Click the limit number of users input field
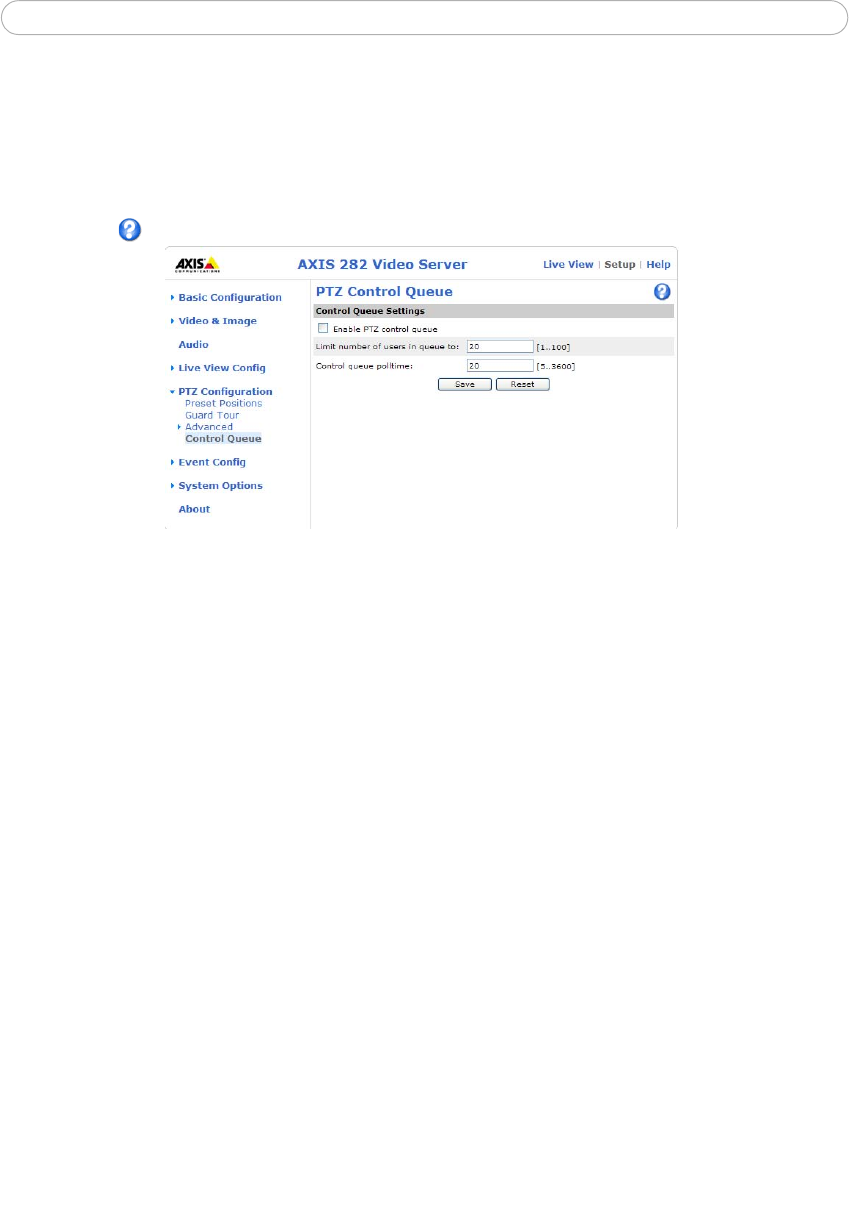Image resolution: width=849 pixels, height=1221 pixels. point(500,347)
